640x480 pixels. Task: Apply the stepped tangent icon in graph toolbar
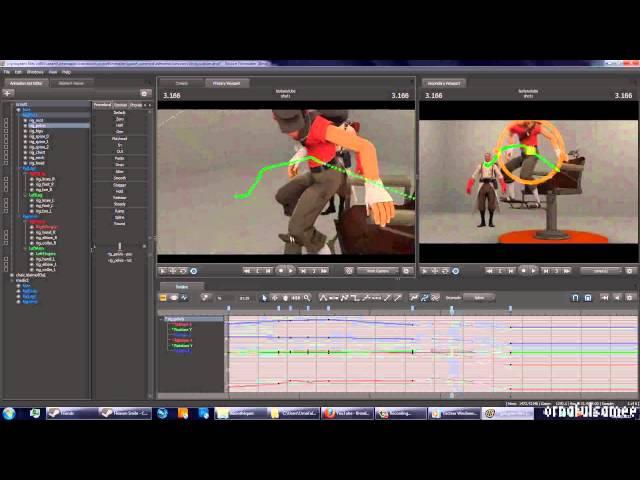point(355,298)
